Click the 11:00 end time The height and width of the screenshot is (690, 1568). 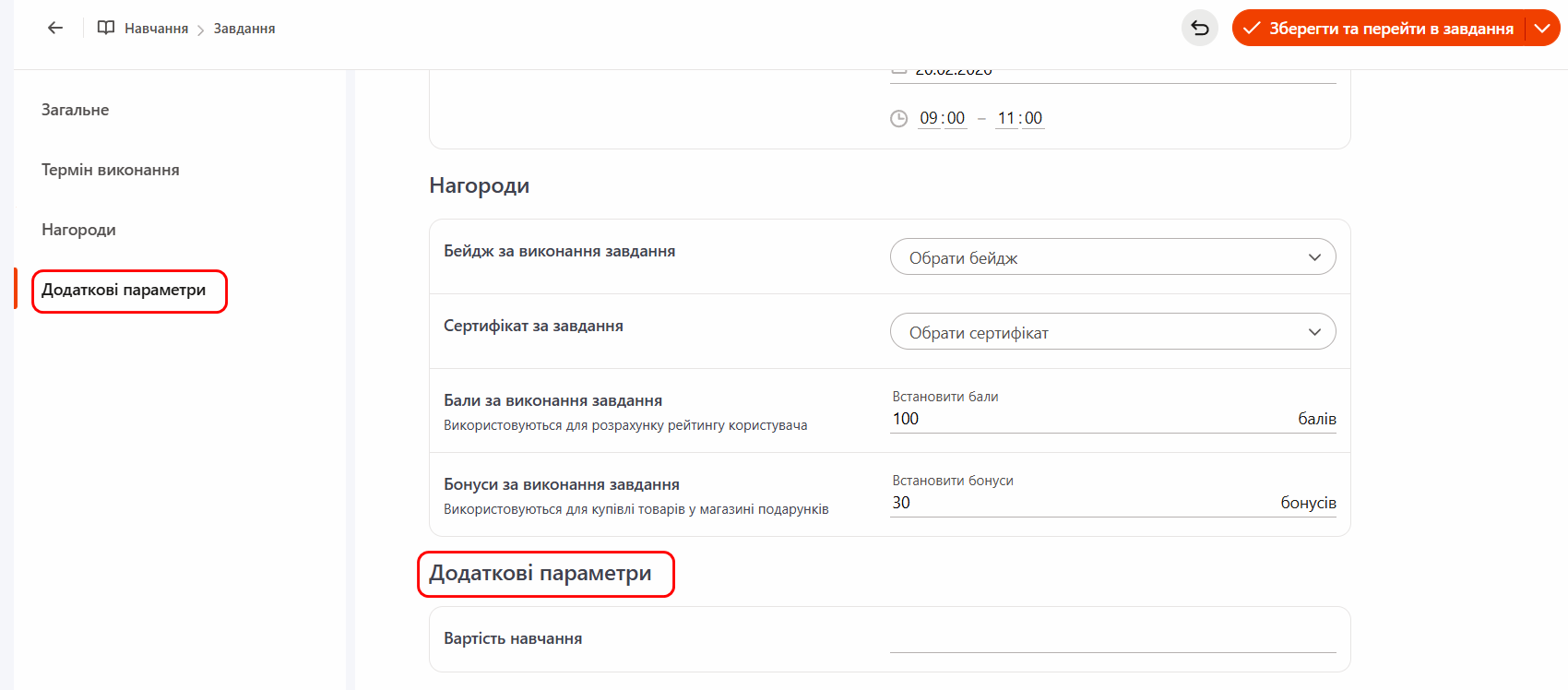[1019, 118]
